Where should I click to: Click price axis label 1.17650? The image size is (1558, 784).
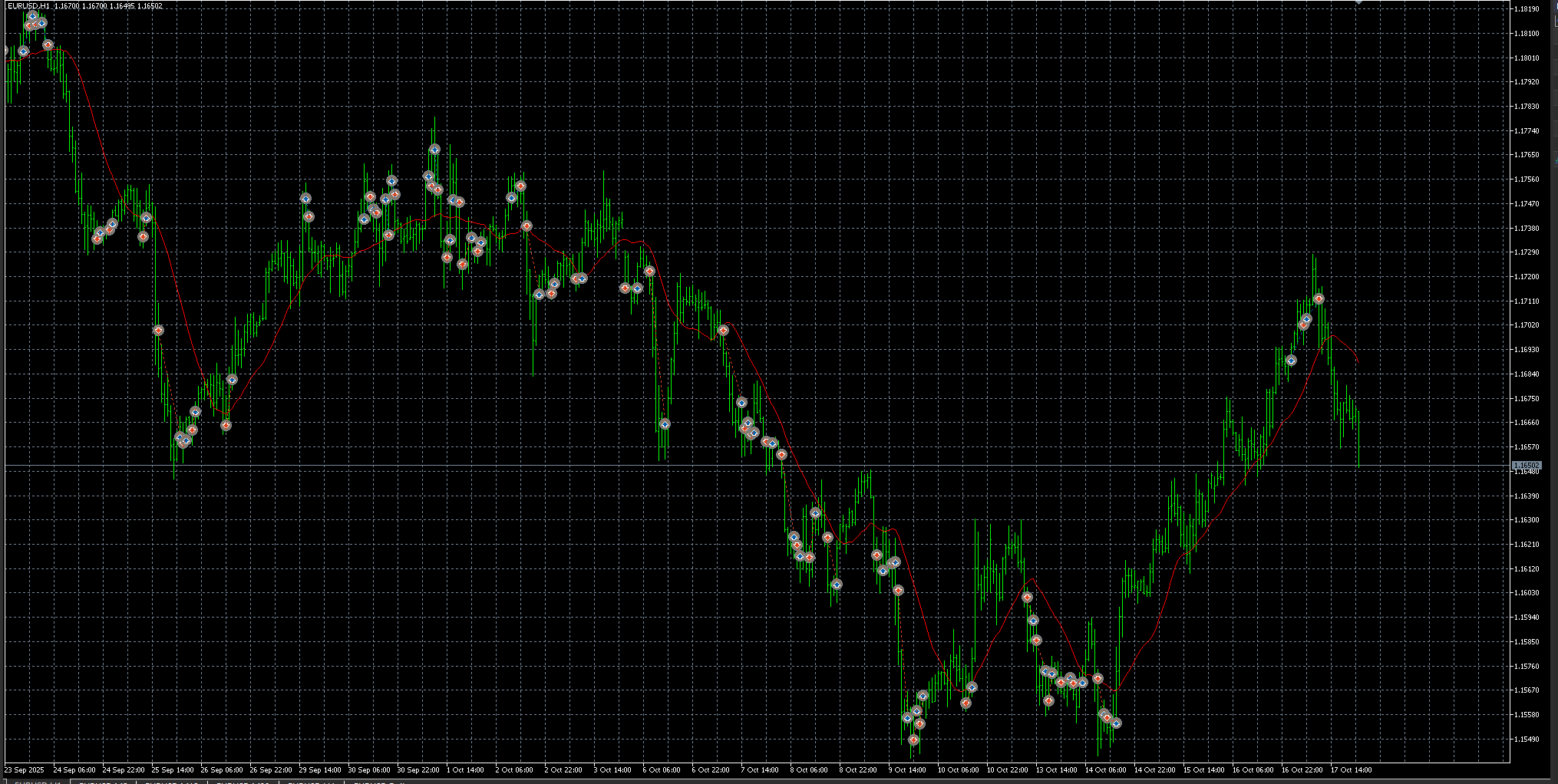tap(1526, 155)
